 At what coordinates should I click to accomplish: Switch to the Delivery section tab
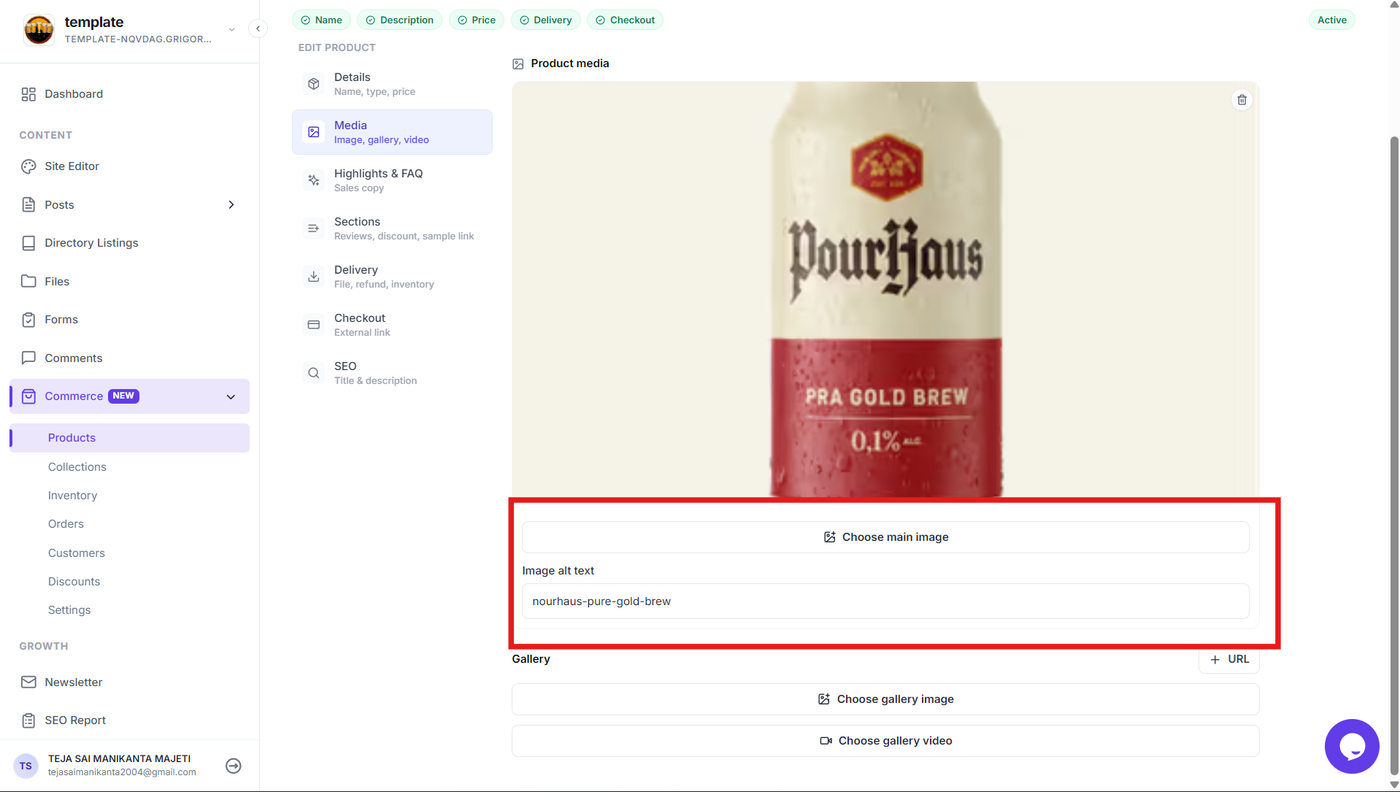tap(392, 277)
